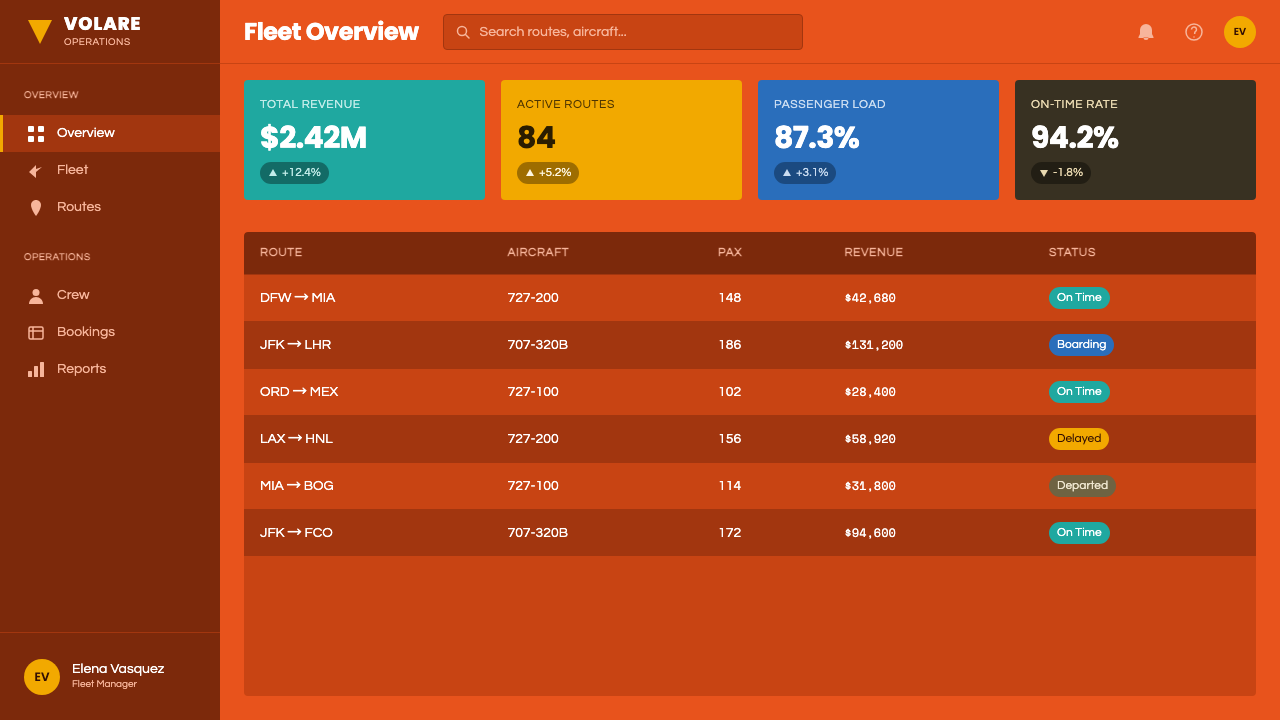Click revenue value $42,680
Viewport: 1280px width, 720px height.
(x=870, y=298)
